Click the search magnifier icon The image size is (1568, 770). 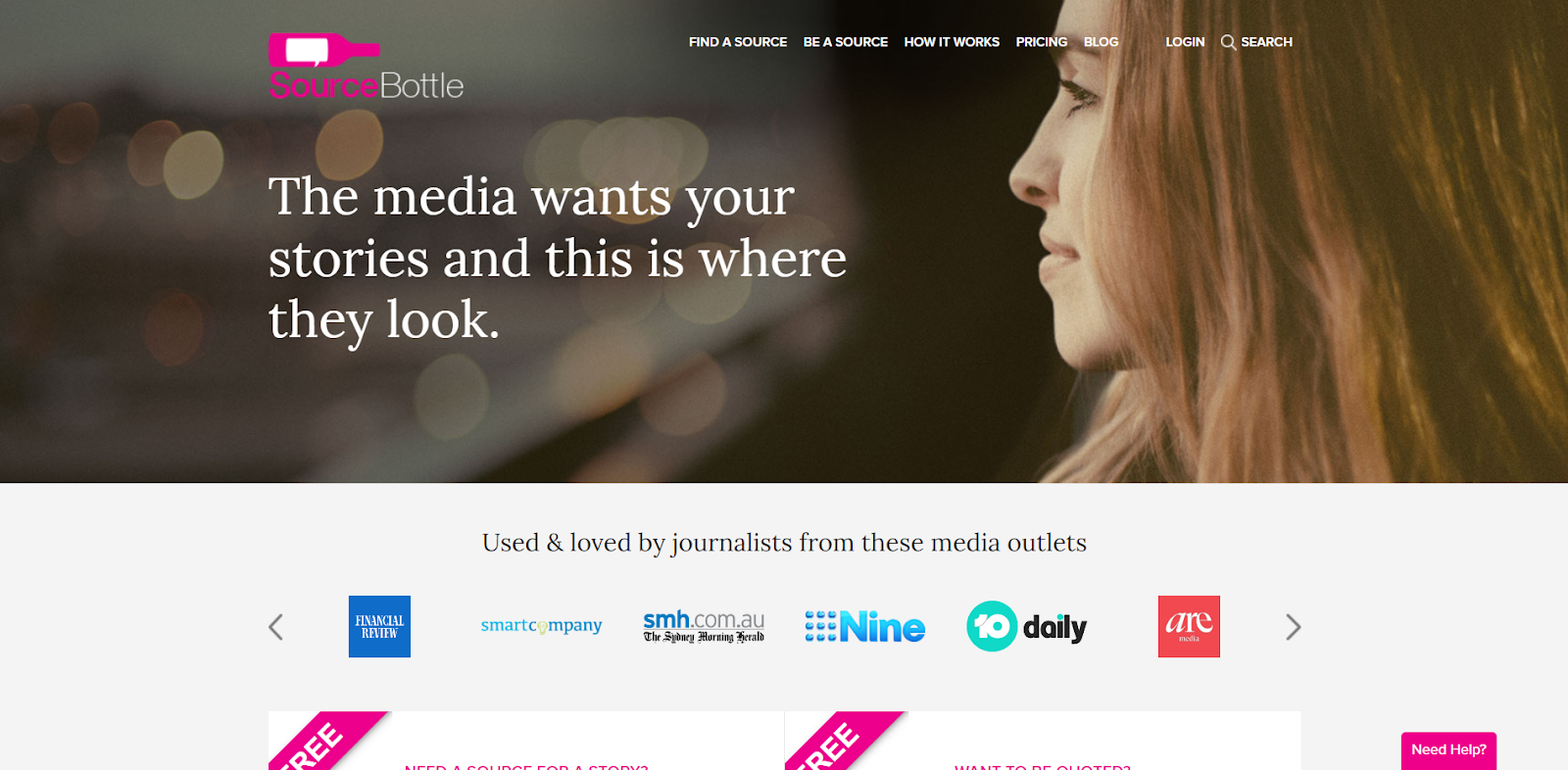[x=1228, y=42]
